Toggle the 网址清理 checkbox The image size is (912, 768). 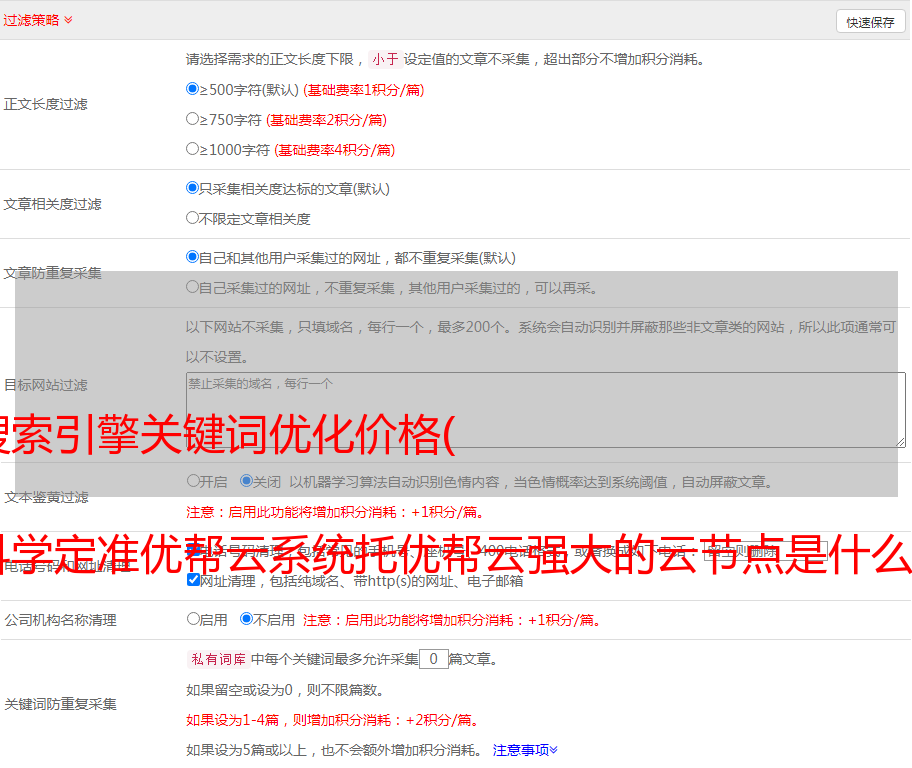tap(193, 580)
